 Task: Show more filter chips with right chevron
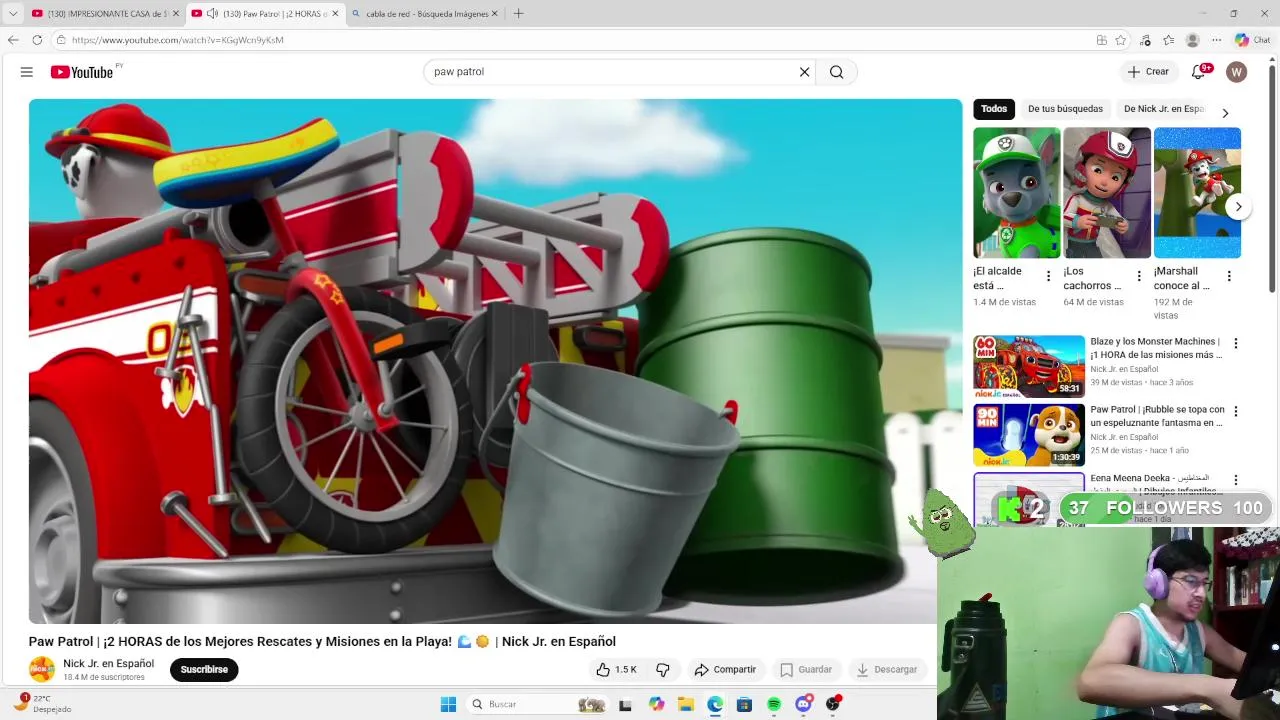click(1225, 113)
